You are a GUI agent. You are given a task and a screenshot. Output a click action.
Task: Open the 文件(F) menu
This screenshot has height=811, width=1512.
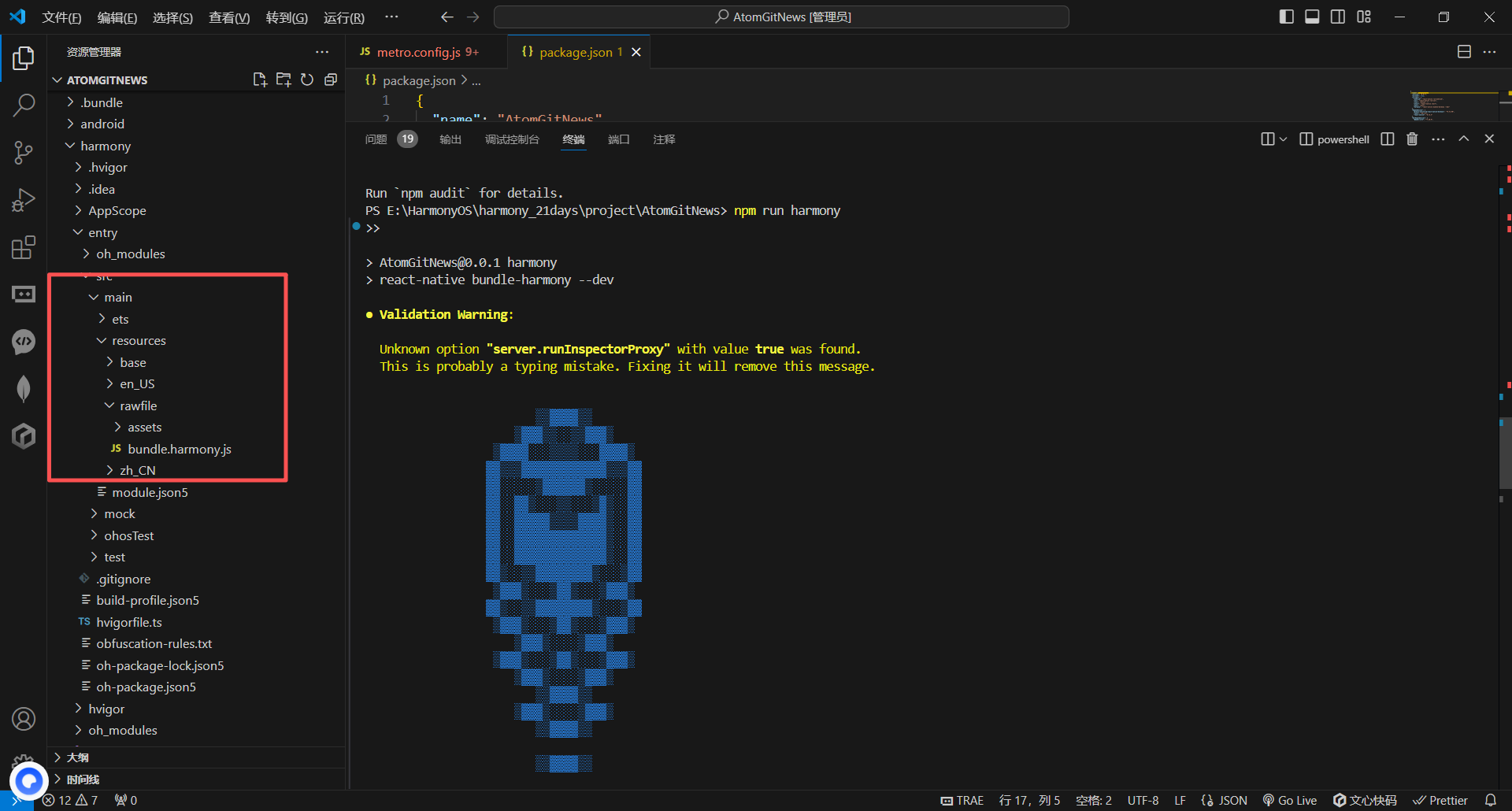pos(61,17)
